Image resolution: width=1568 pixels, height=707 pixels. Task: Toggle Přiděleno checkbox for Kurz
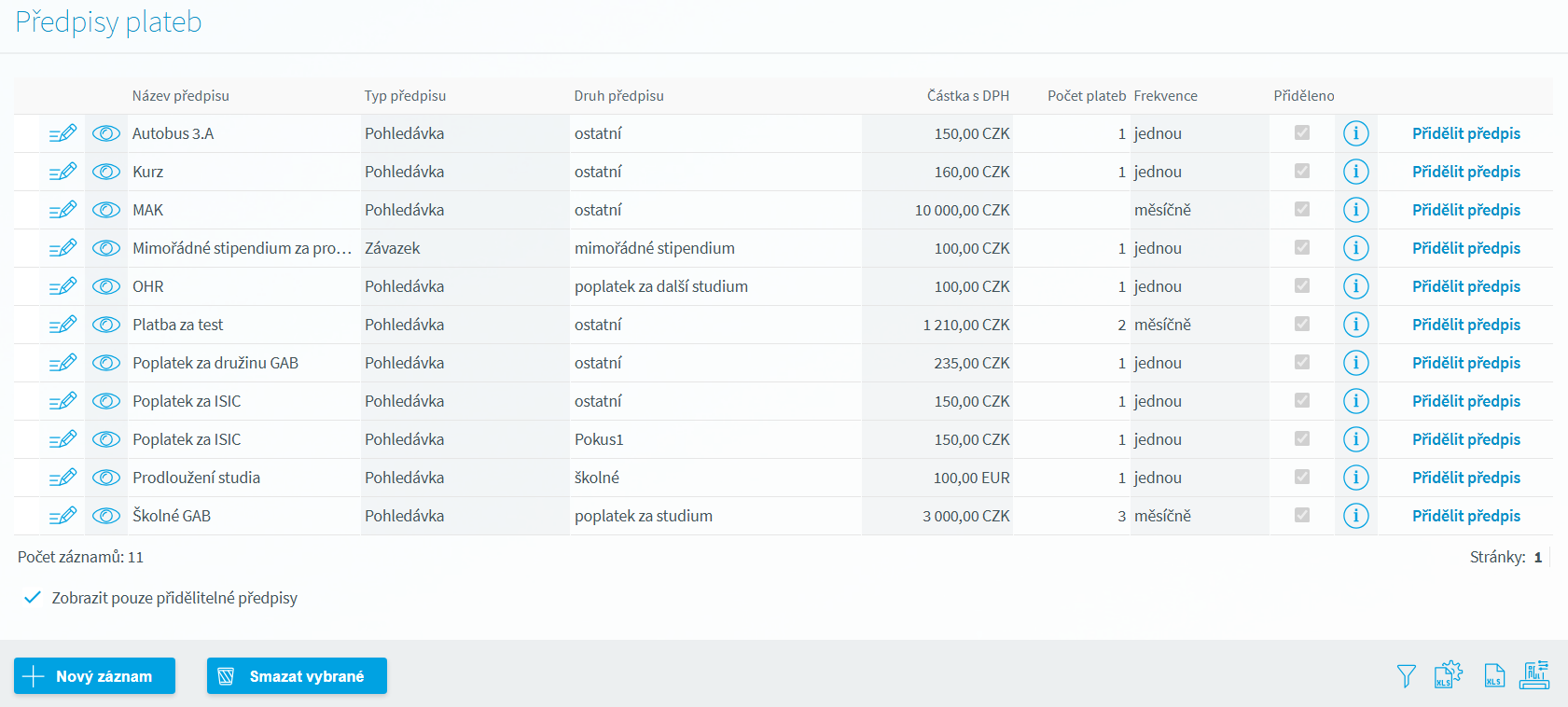[1302, 172]
